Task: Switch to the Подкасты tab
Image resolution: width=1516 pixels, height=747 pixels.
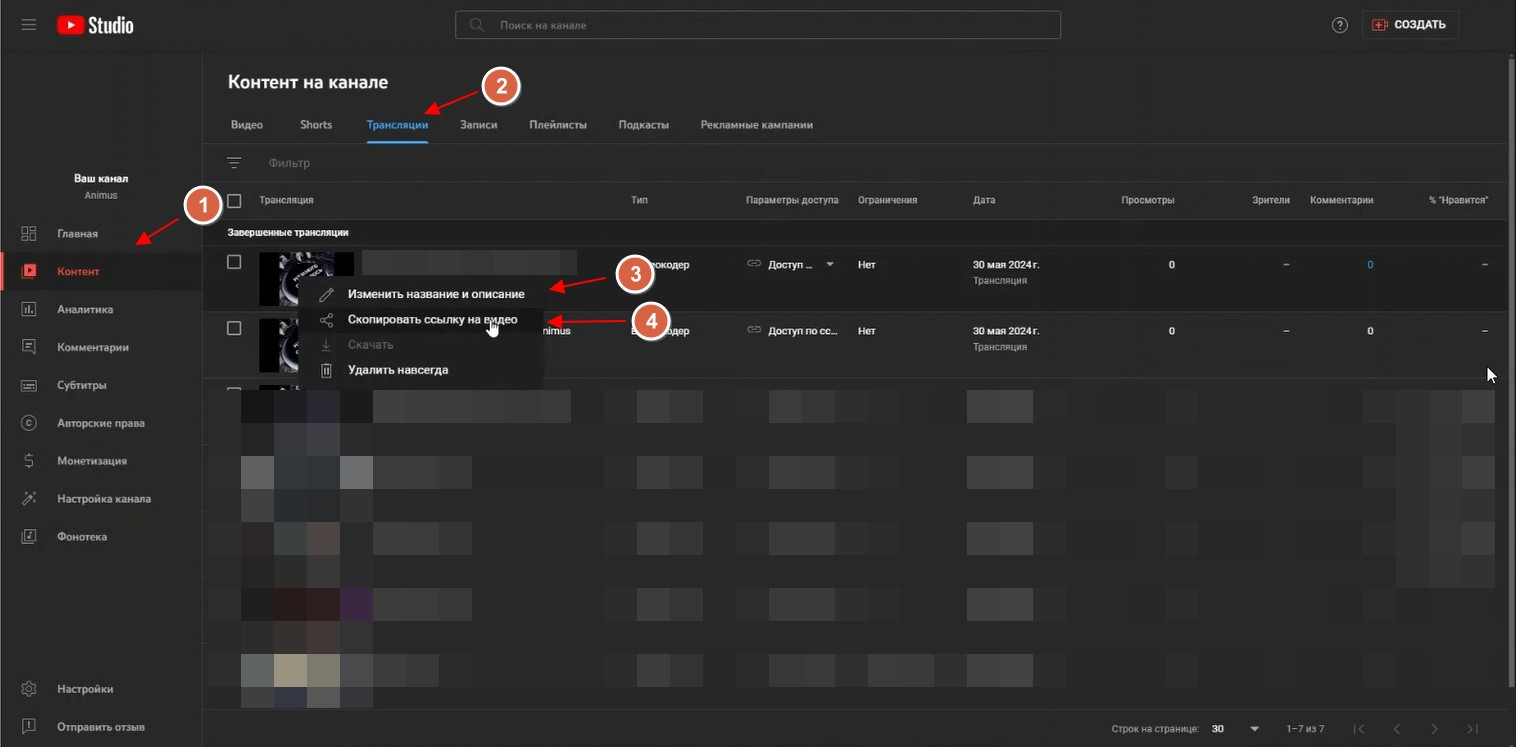Action: point(644,125)
